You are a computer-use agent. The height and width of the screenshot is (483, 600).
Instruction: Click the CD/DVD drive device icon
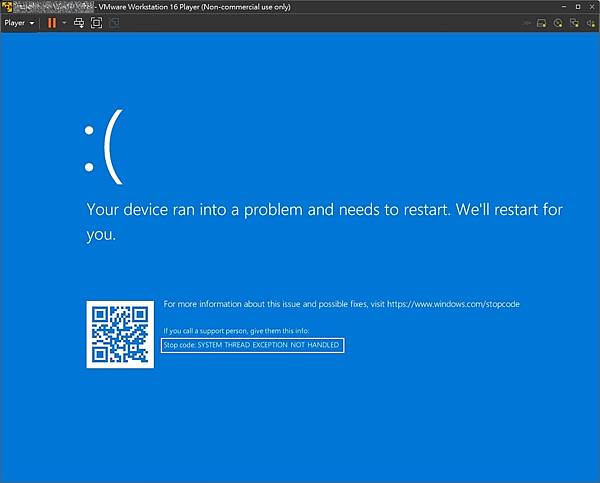coord(558,23)
